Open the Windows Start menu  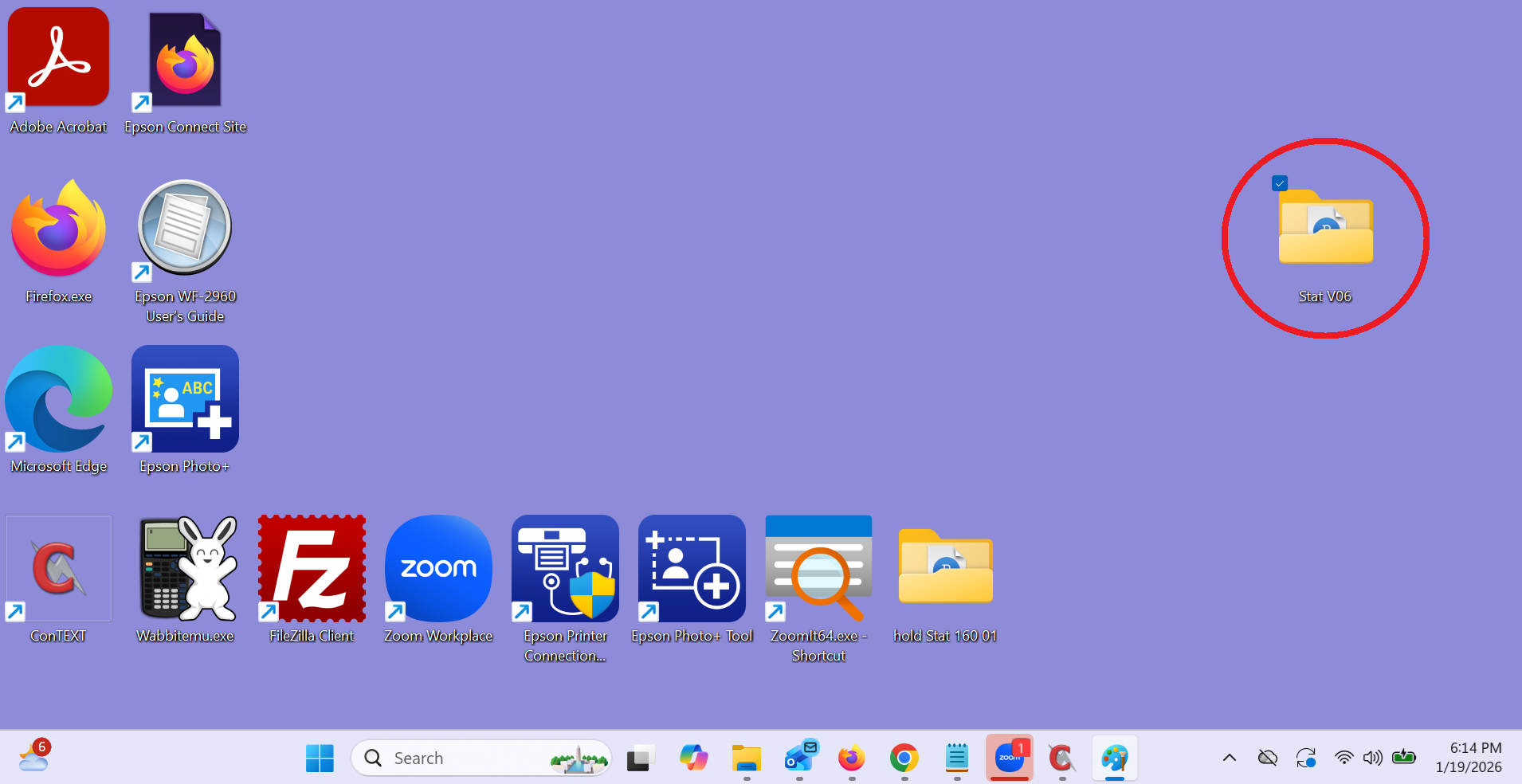[320, 758]
